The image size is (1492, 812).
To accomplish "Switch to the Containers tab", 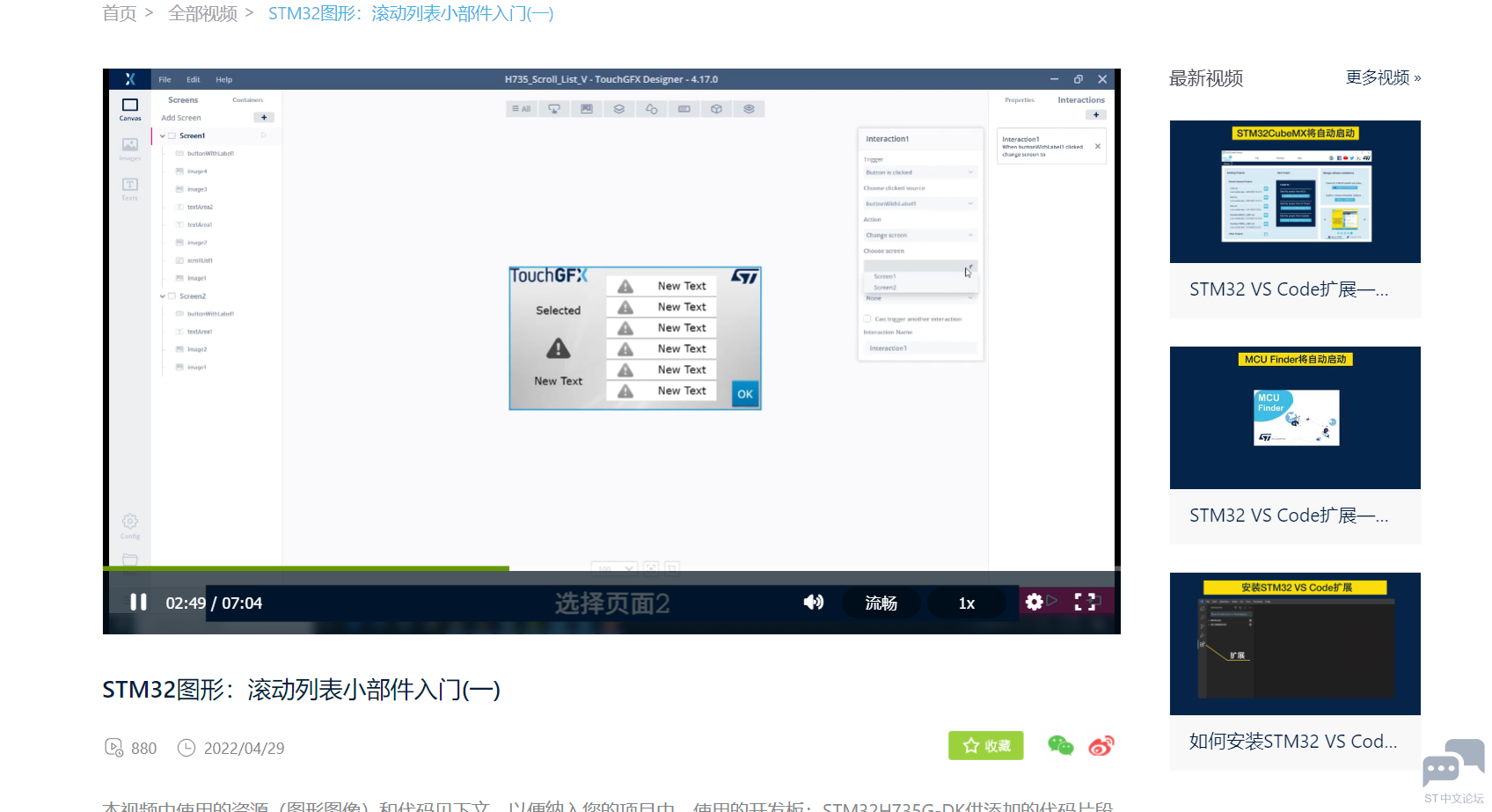I will click(248, 100).
